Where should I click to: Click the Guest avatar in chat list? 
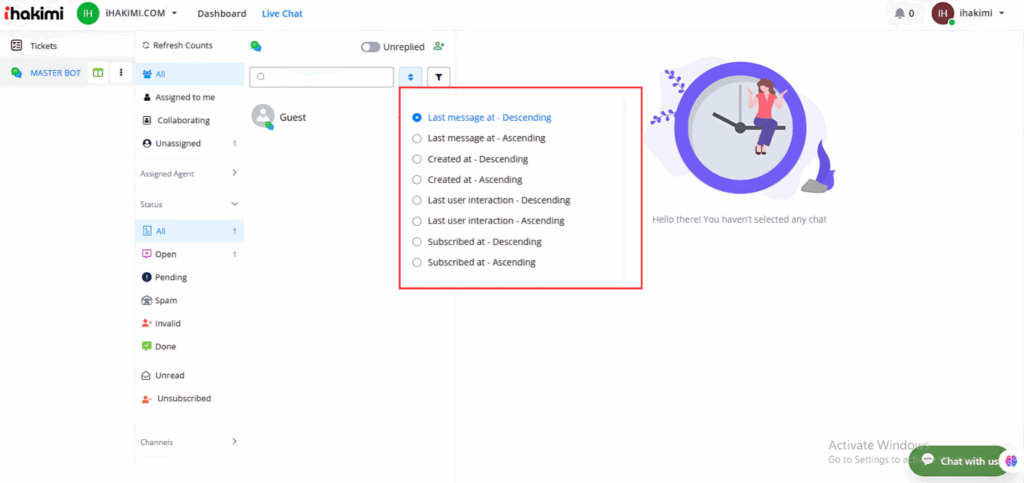263,116
